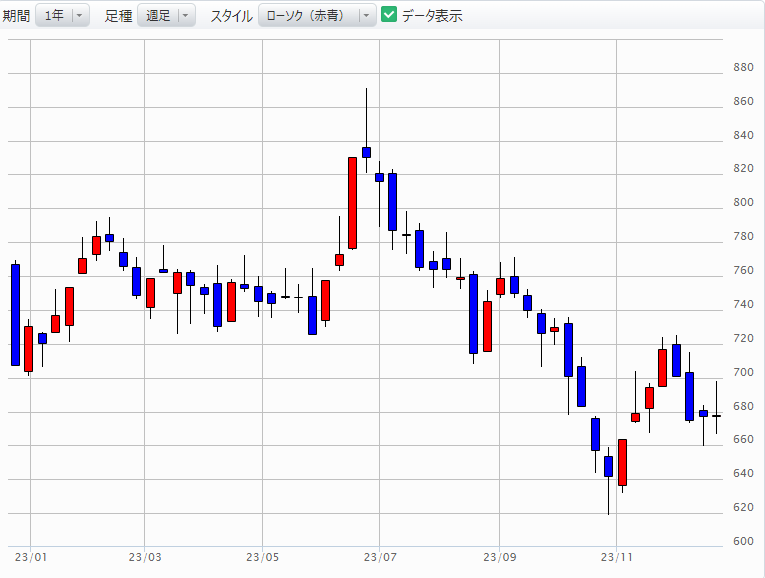The width and height of the screenshot is (765, 578).
Task: Click the 740 price axis label
Action: (744, 304)
